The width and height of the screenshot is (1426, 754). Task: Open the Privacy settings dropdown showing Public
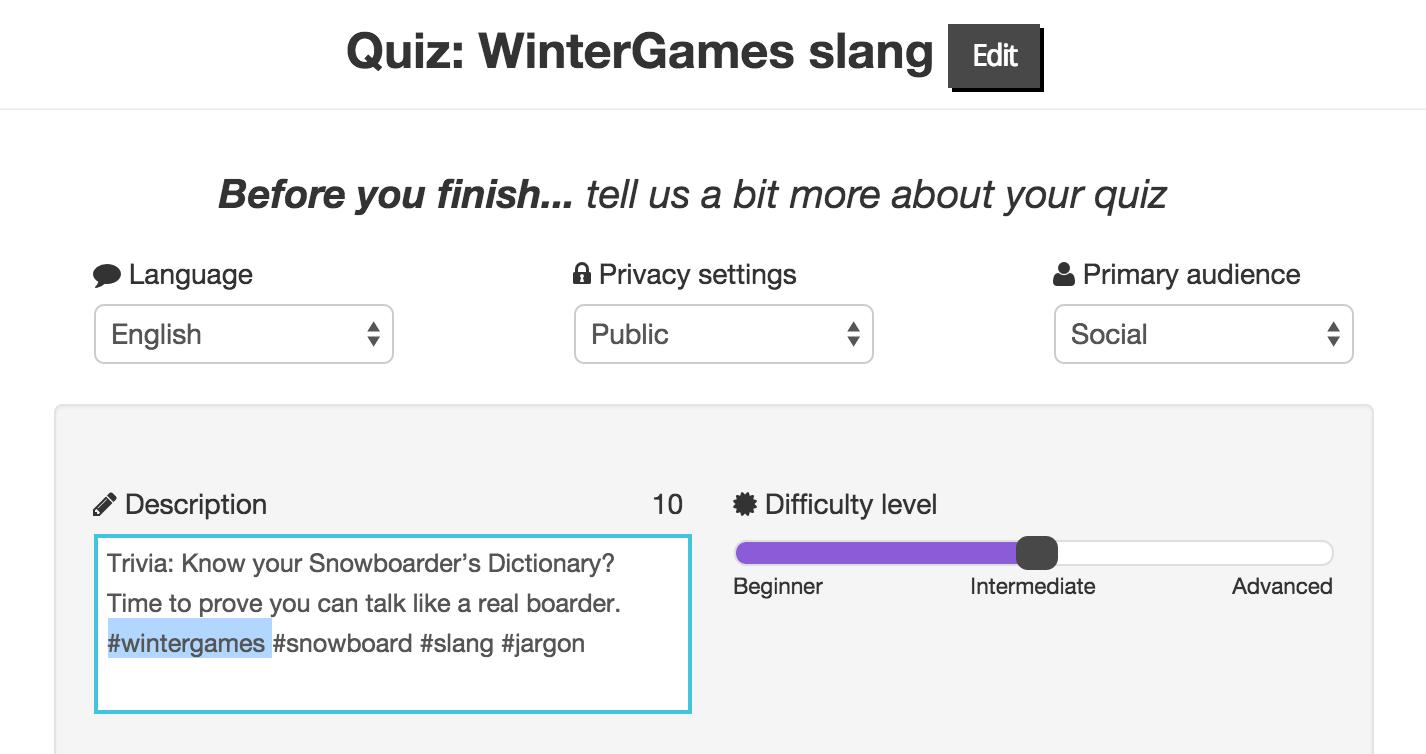723,334
